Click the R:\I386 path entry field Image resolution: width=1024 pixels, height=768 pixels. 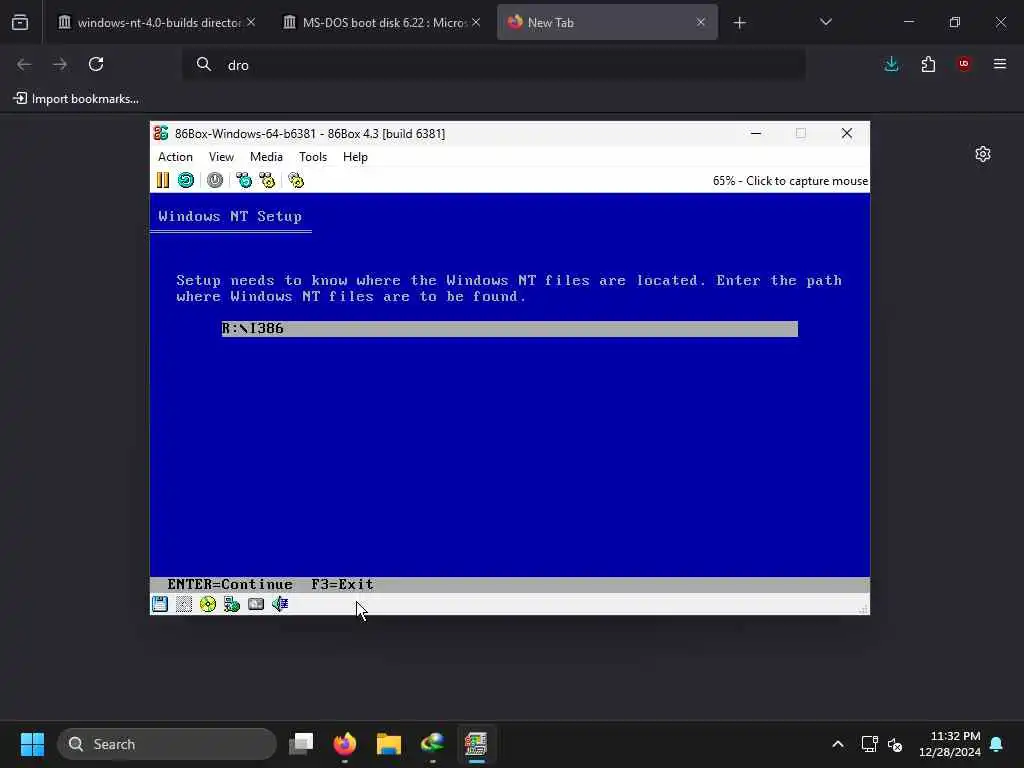[509, 328]
